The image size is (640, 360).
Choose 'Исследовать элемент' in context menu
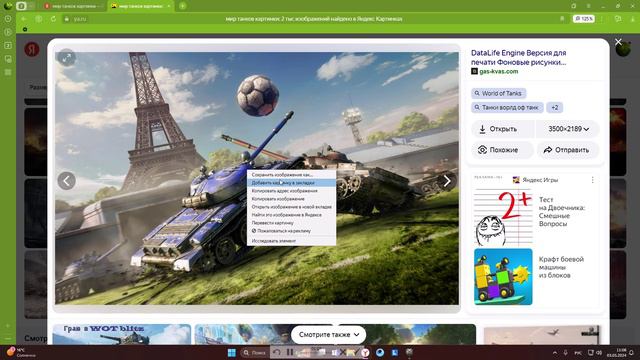pos(291,241)
